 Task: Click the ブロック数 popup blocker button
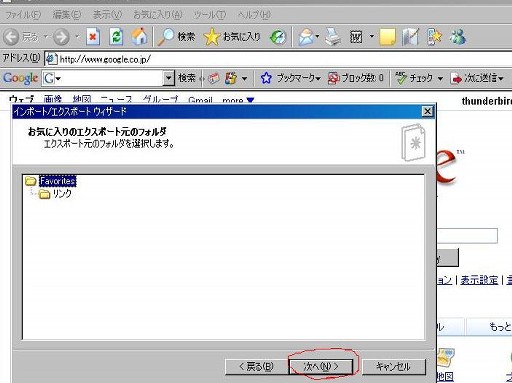[x=356, y=78]
